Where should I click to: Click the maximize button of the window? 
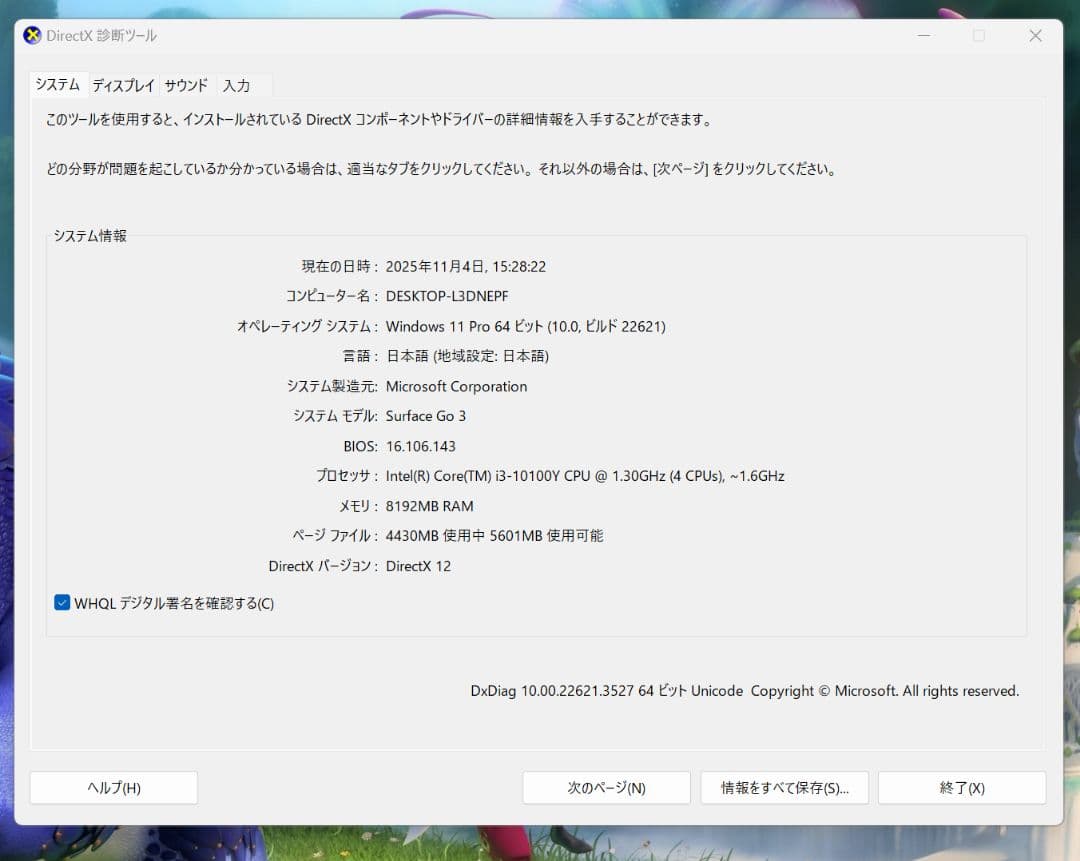pos(979,35)
